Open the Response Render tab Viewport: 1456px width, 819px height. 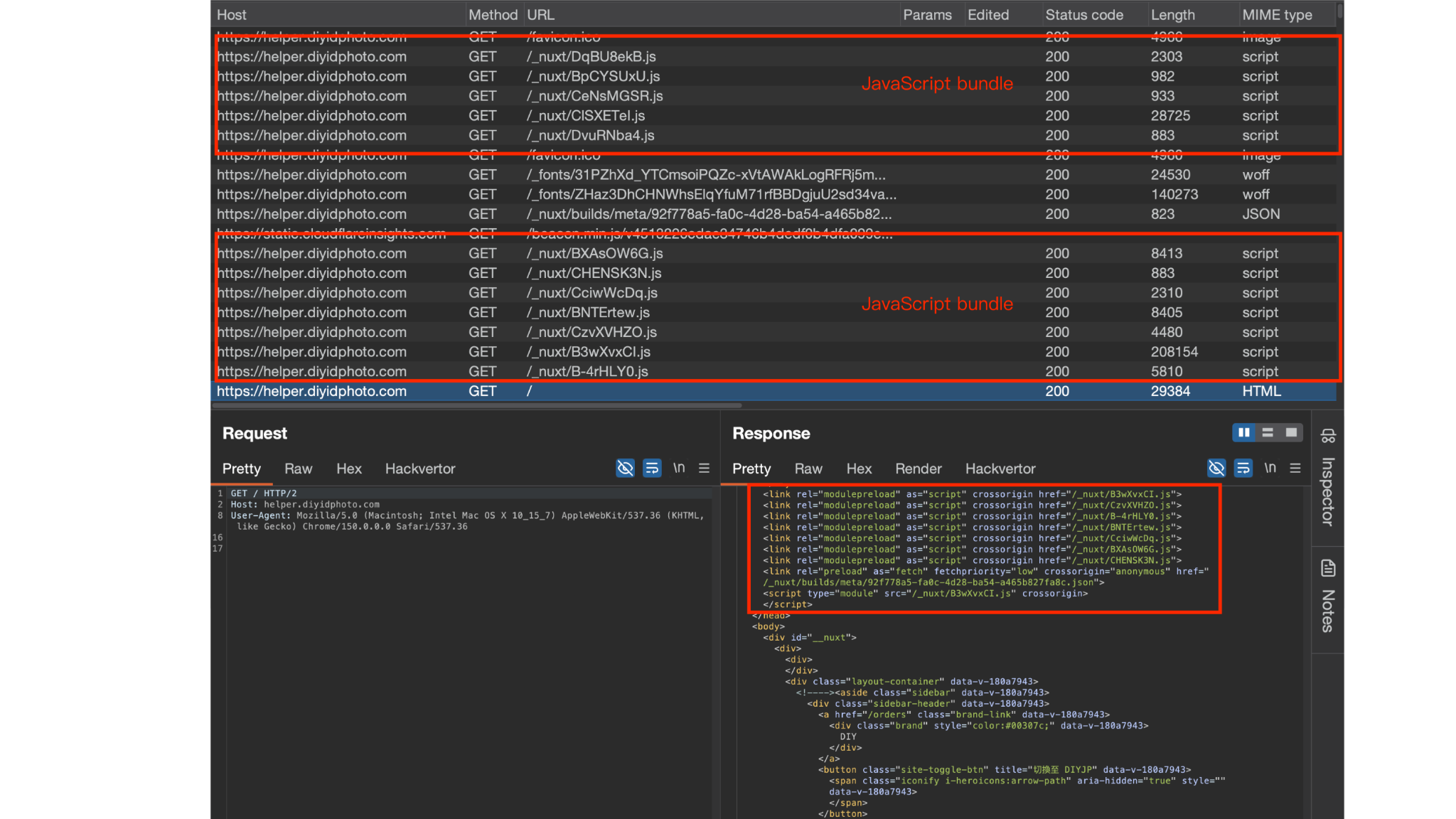[919, 469]
